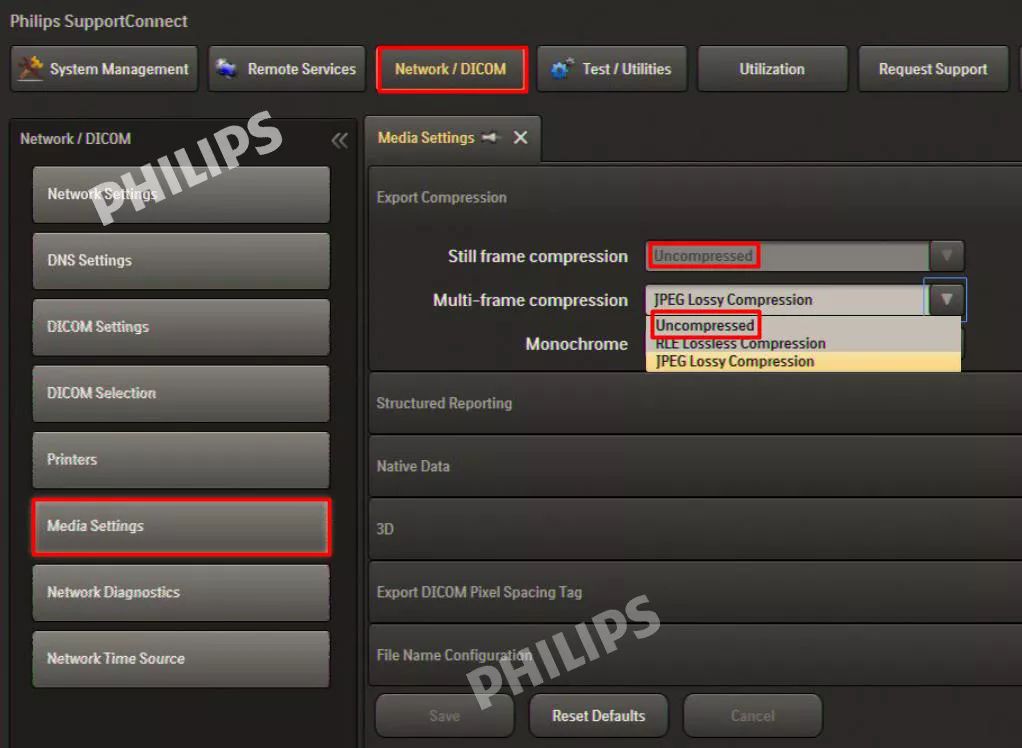Click the Monochrome label
Screen dimensions: 1022x748
tap(576, 344)
